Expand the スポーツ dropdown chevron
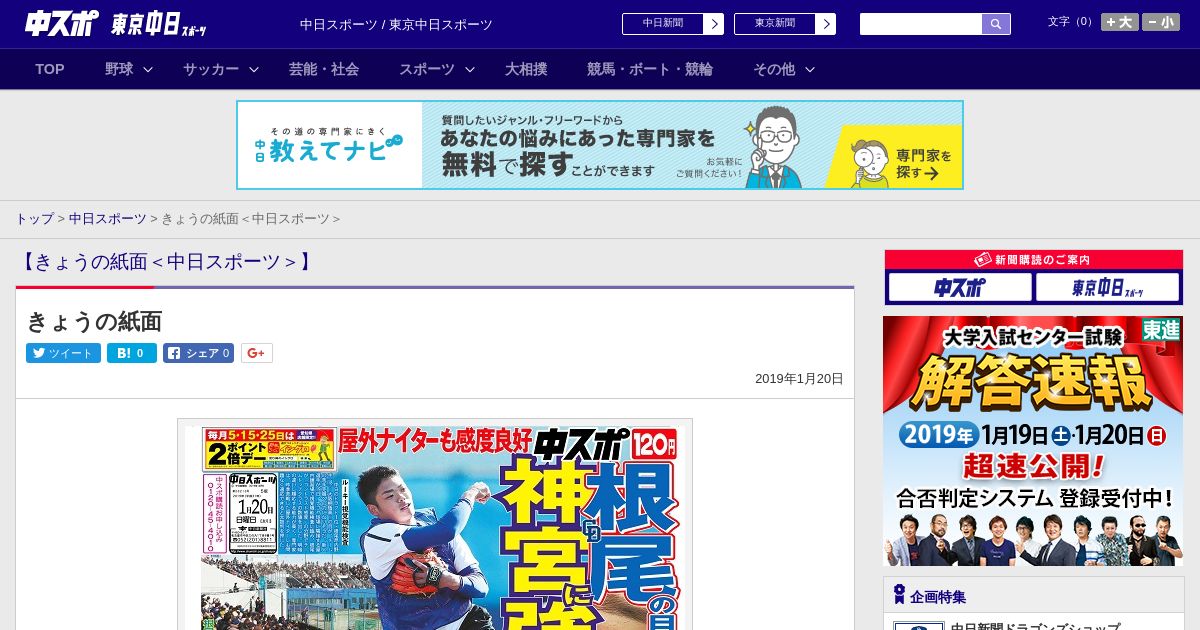 [470, 69]
